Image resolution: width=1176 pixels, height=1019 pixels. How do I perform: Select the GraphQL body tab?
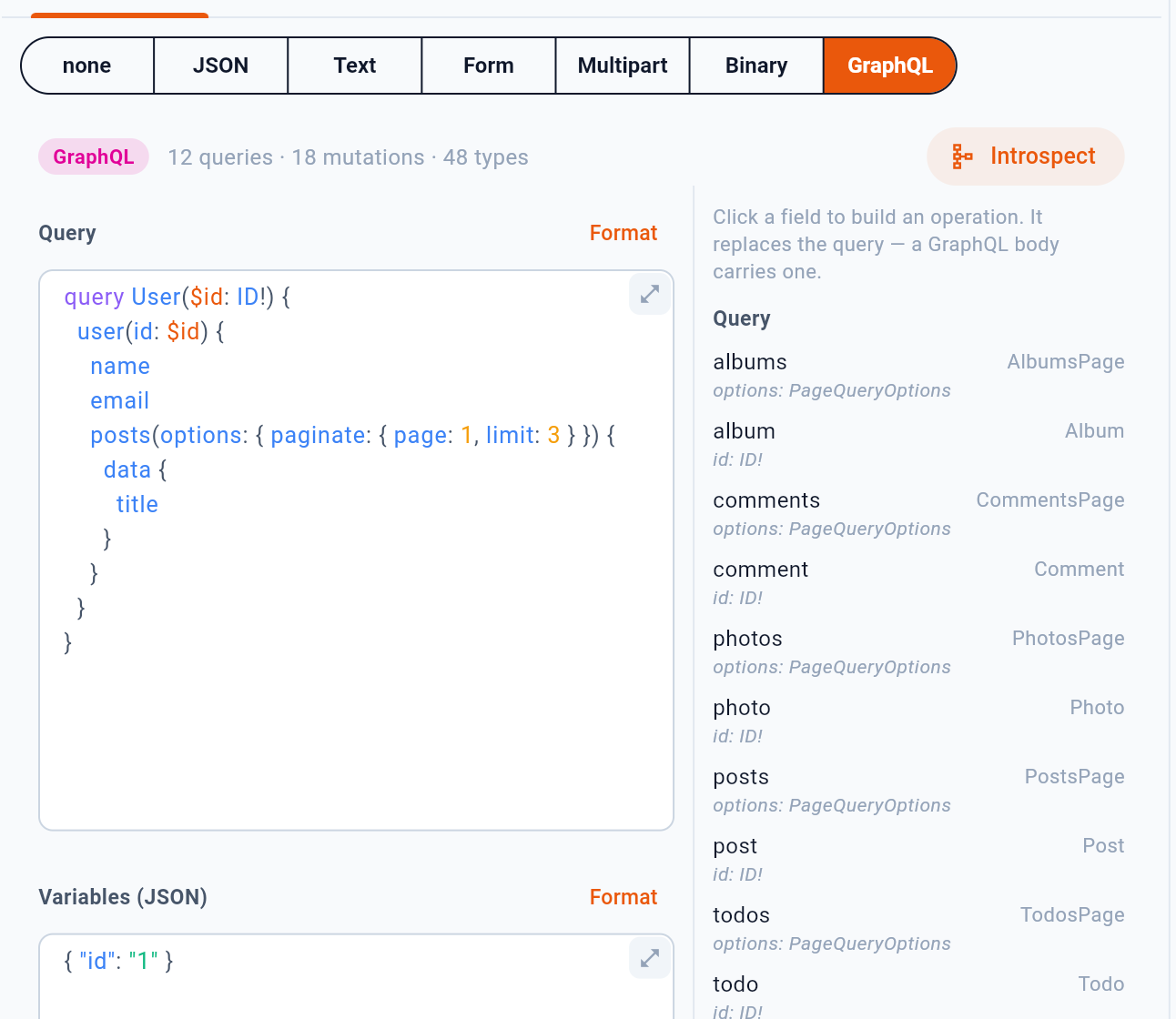click(x=890, y=66)
